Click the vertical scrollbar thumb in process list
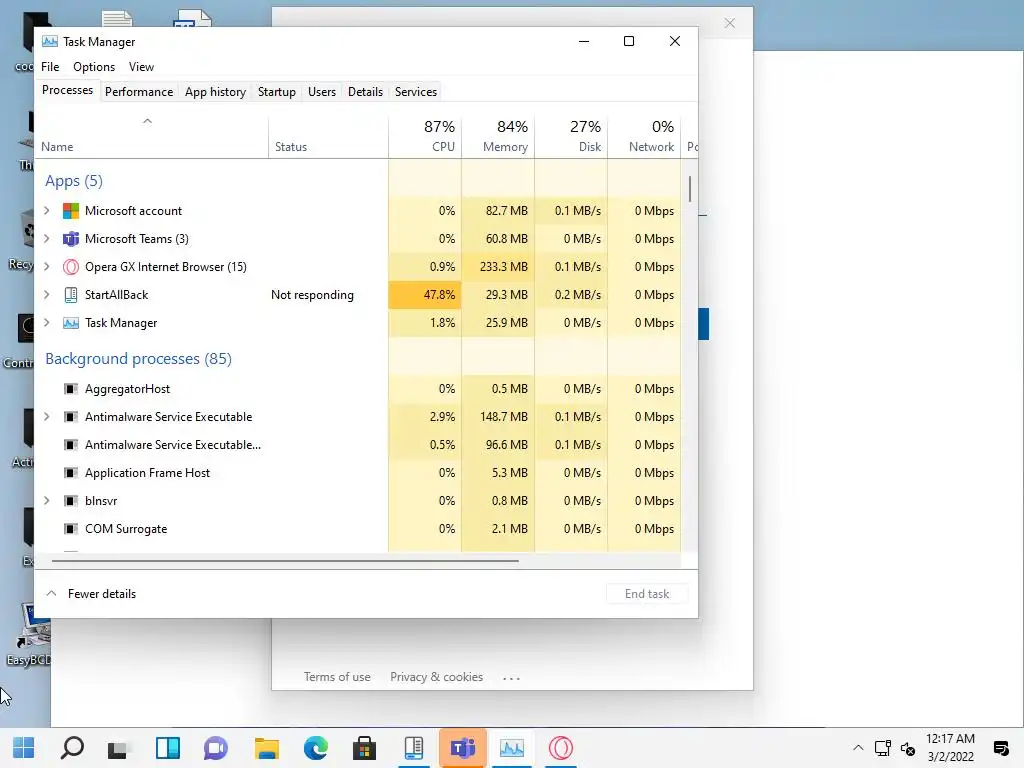Viewport: 1024px width, 768px height. point(690,189)
